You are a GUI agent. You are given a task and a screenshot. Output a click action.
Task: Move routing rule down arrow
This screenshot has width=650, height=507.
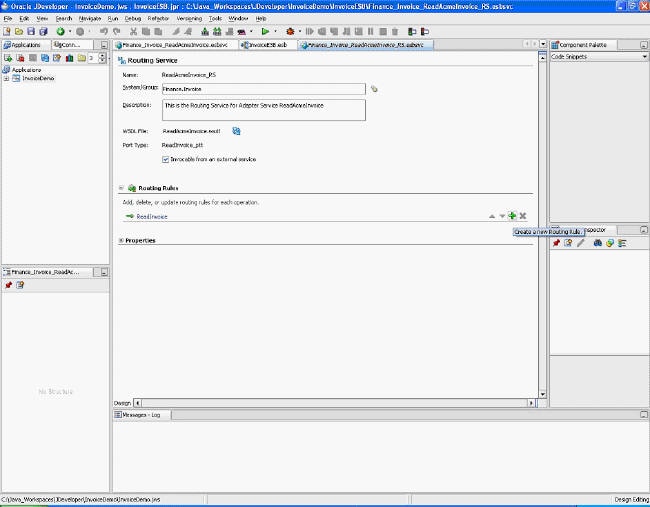[x=502, y=216]
